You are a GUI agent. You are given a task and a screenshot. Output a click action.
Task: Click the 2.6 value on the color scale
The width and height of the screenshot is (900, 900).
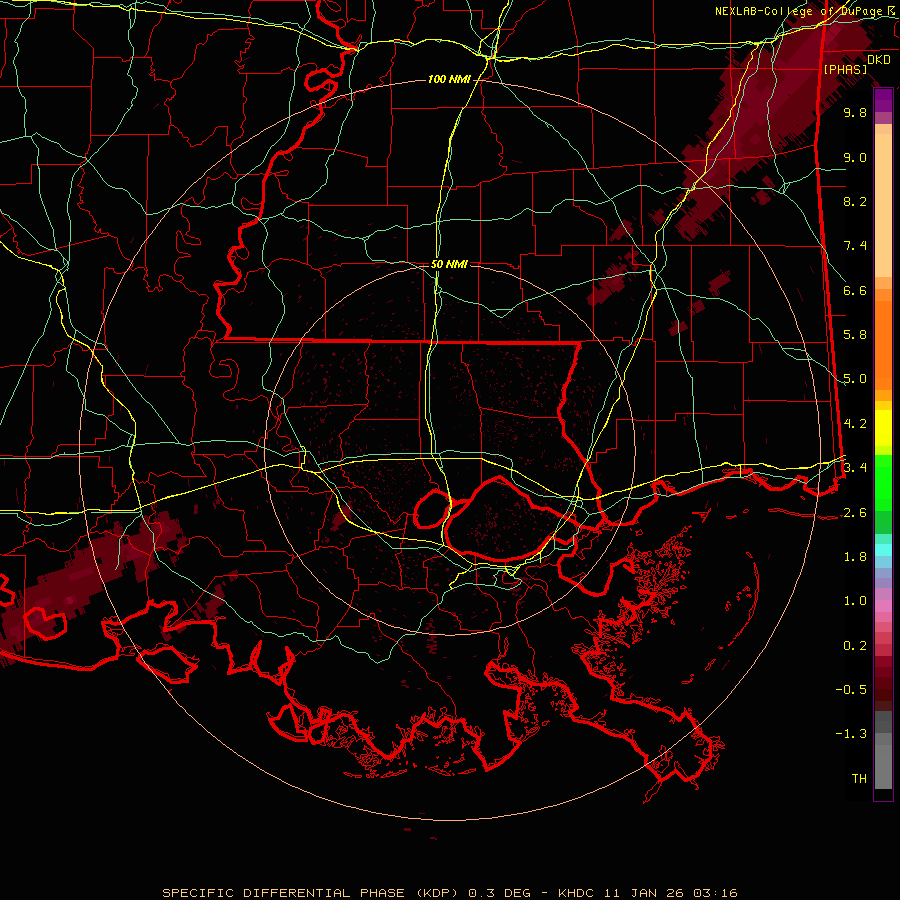pyautogui.click(x=855, y=513)
